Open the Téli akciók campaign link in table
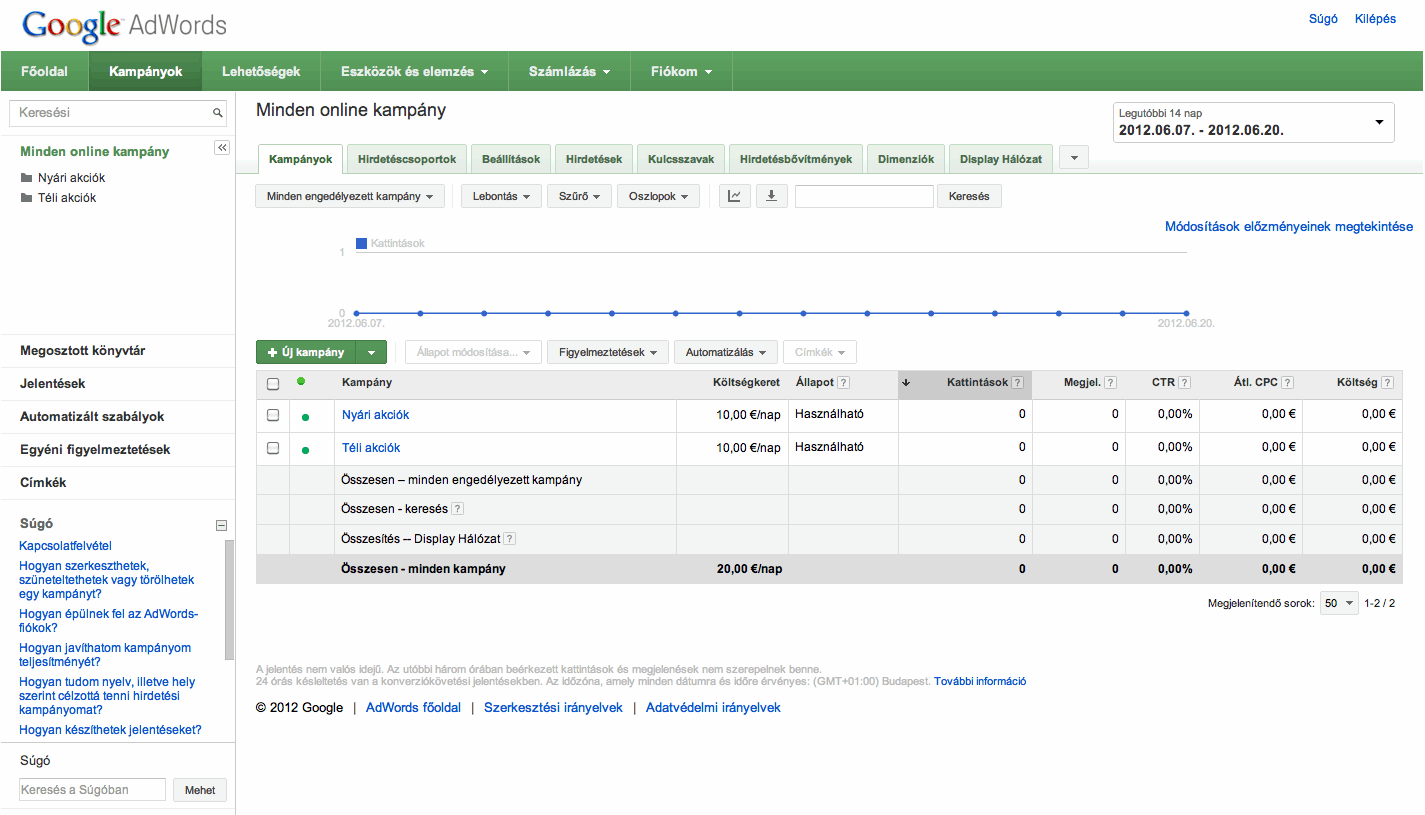1425x815 pixels. point(371,448)
